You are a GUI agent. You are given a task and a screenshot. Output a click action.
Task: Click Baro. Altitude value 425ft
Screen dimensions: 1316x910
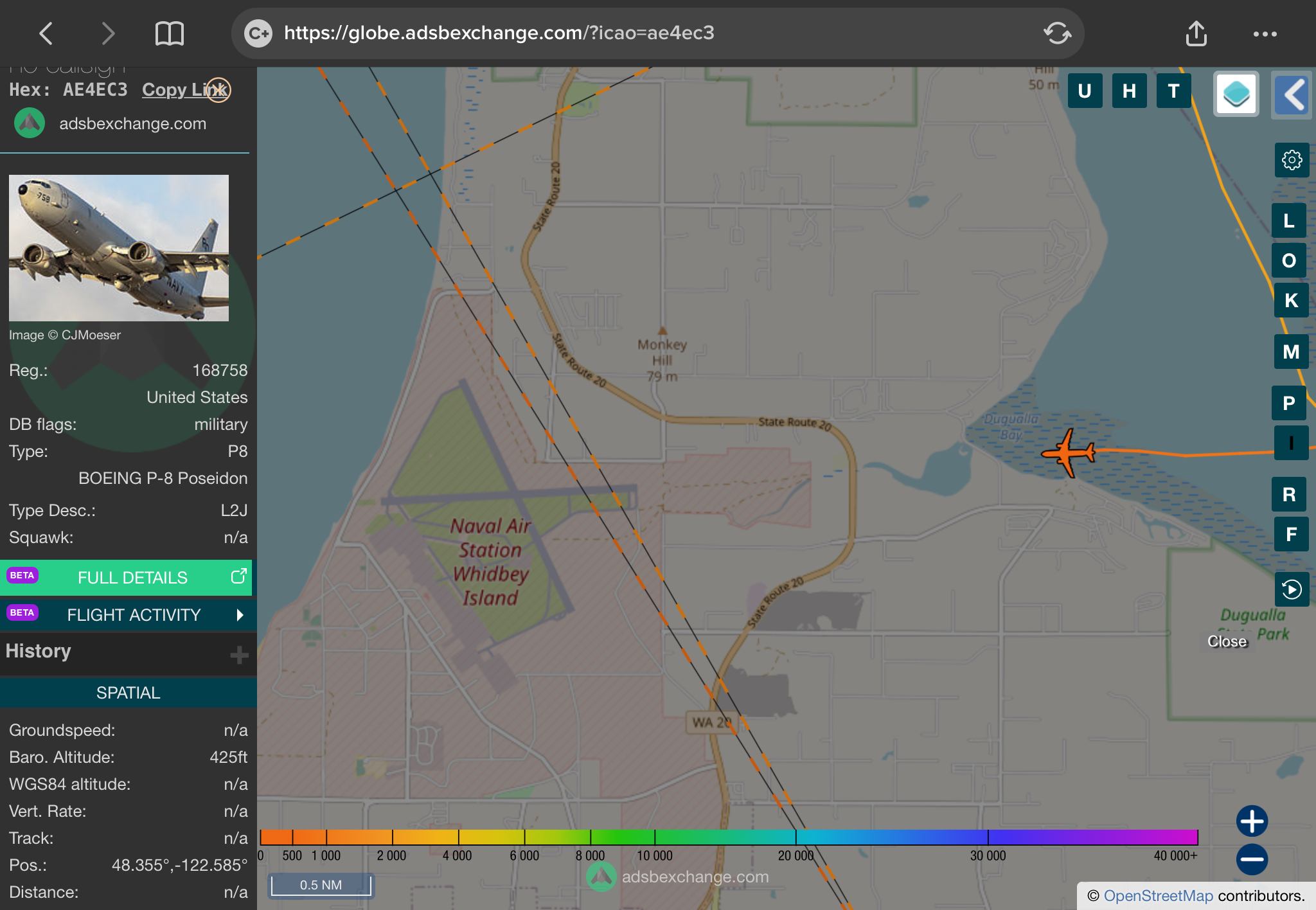click(228, 757)
